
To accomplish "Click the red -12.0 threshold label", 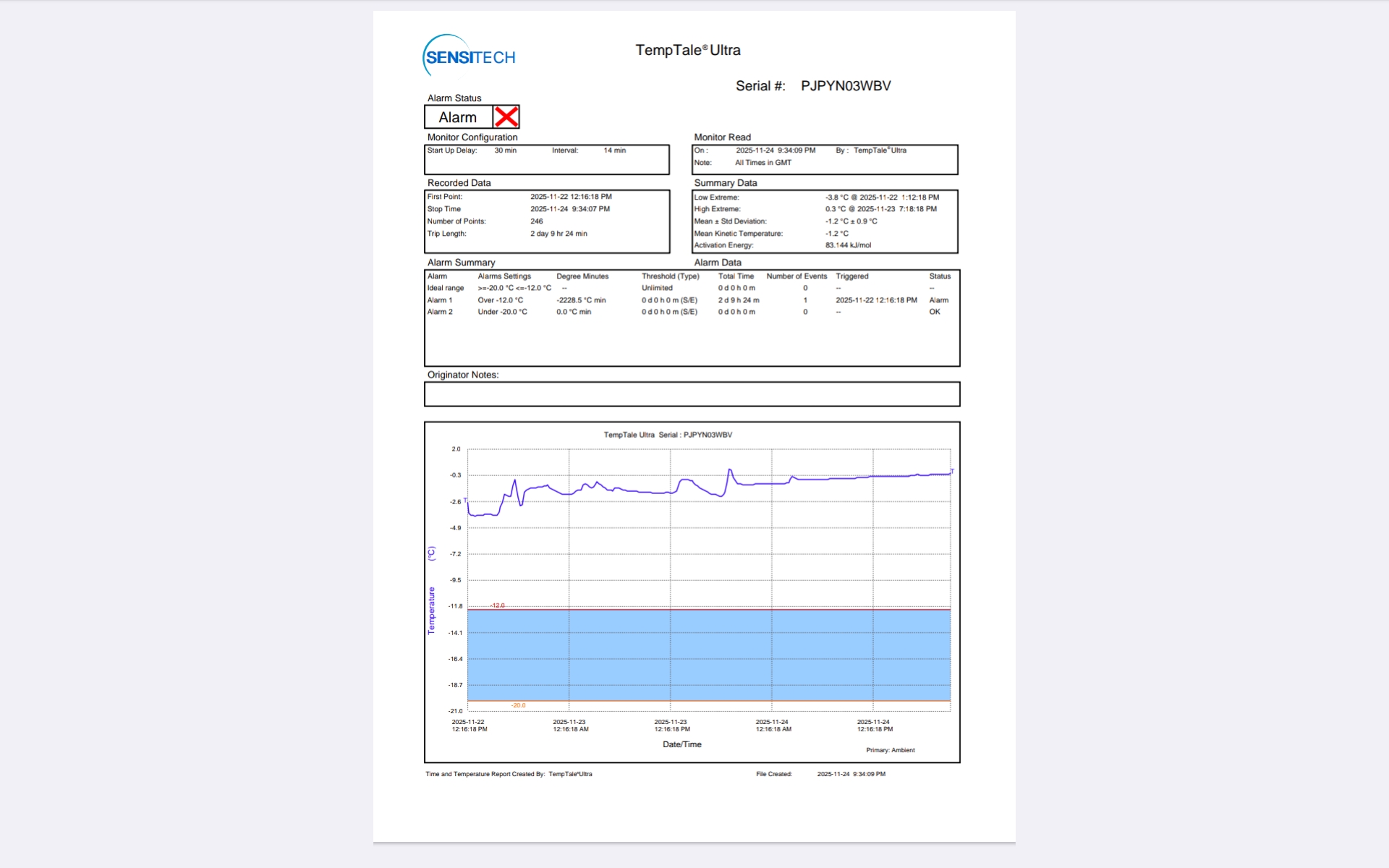I will (498, 605).
